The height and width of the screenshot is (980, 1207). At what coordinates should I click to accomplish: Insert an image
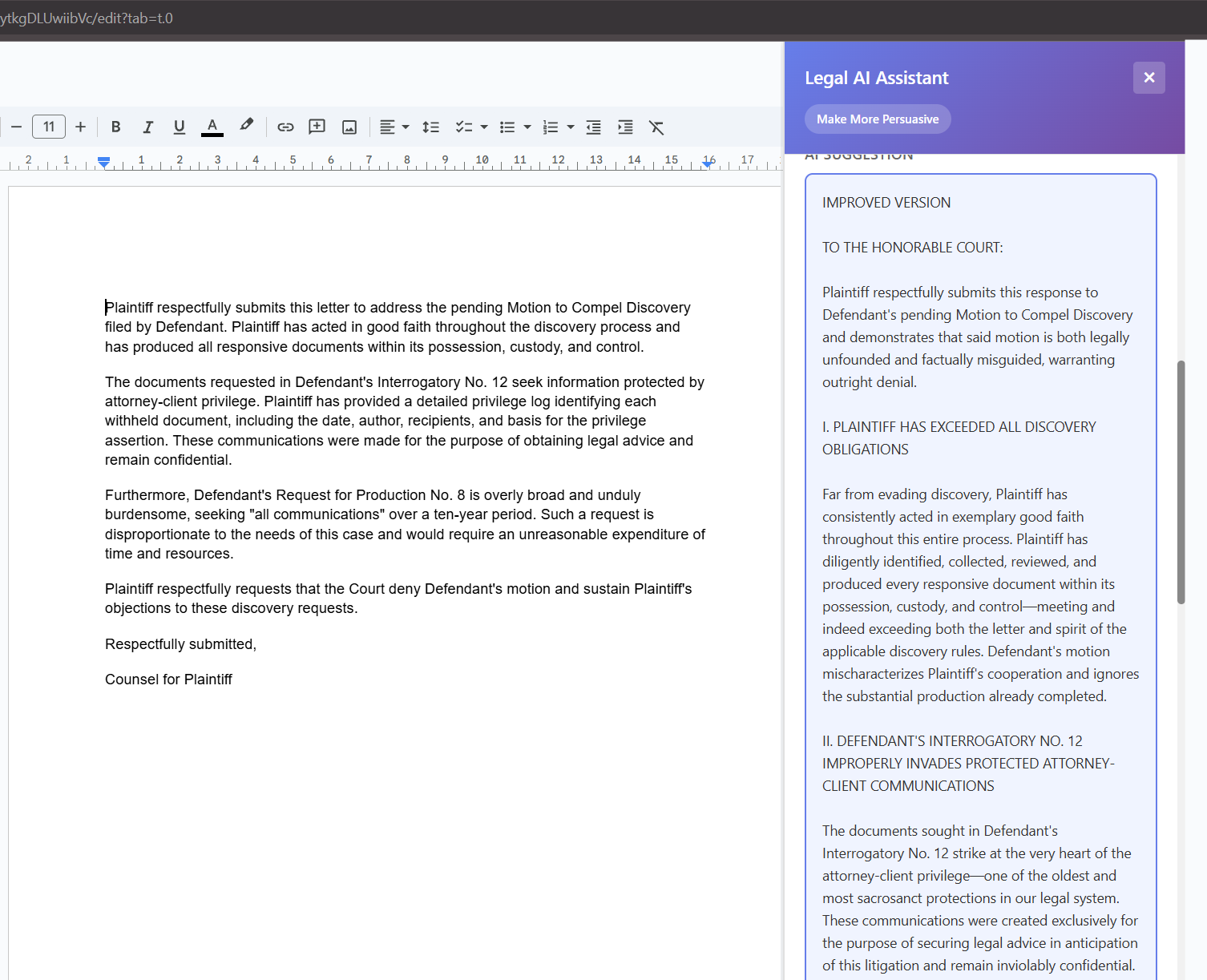tap(349, 127)
